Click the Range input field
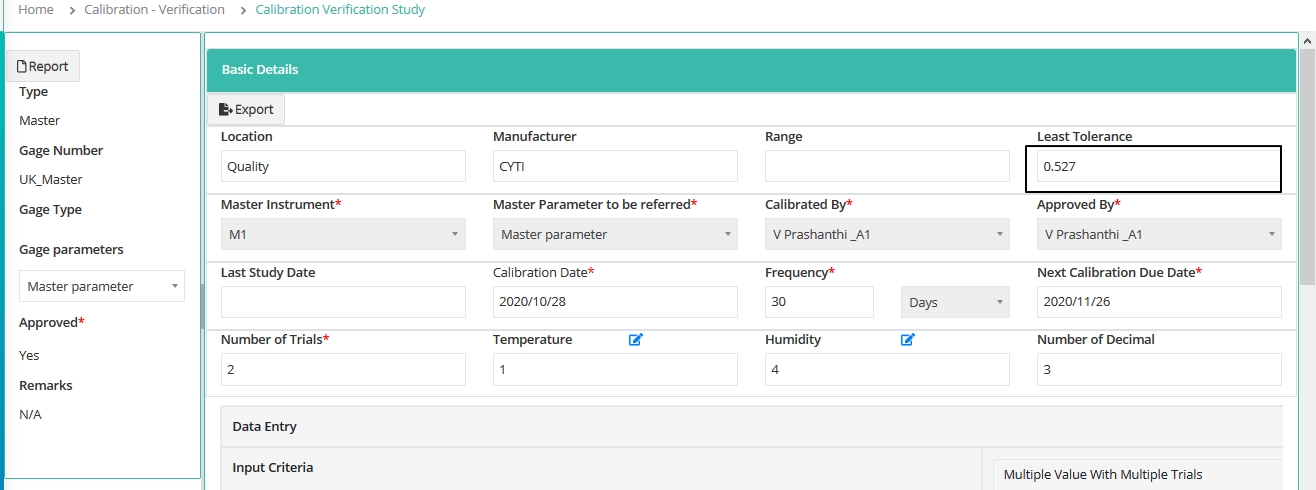1316x490 pixels. (x=887, y=166)
